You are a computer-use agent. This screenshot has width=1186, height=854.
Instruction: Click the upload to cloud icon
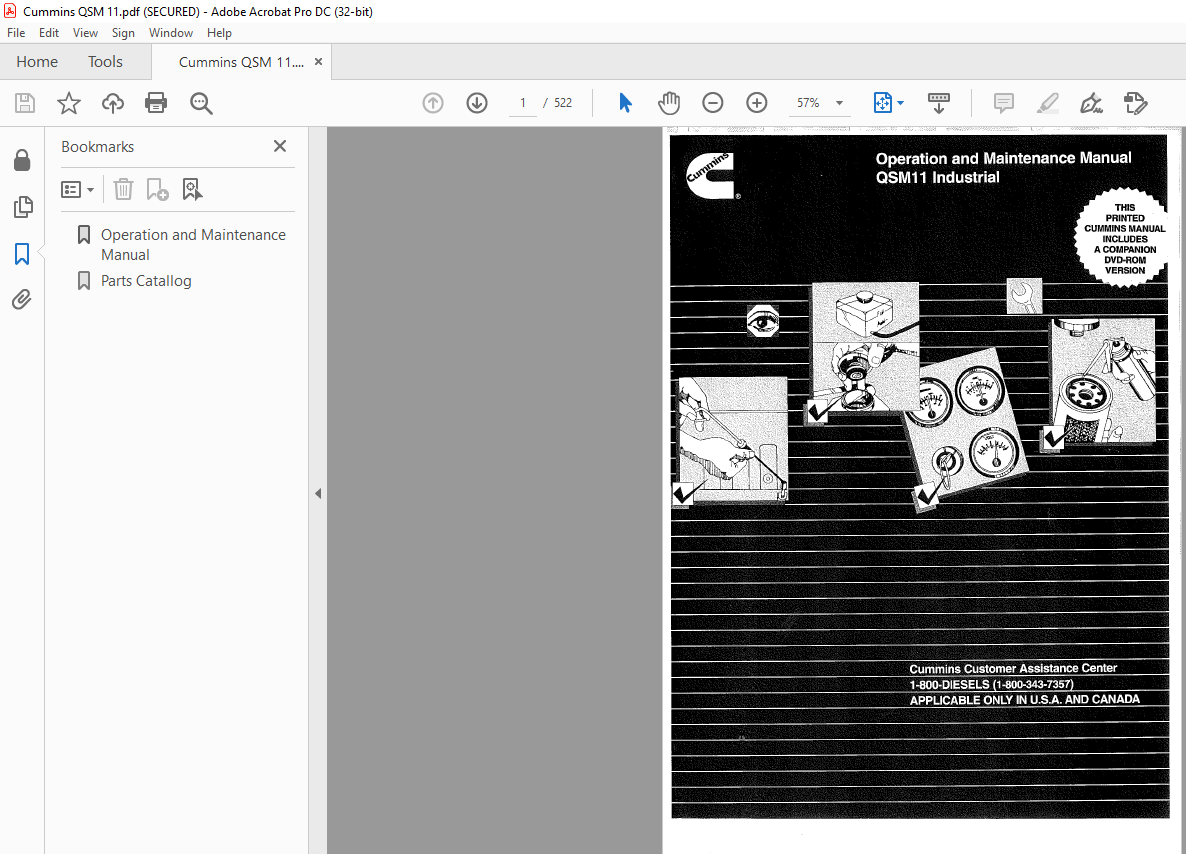(113, 103)
